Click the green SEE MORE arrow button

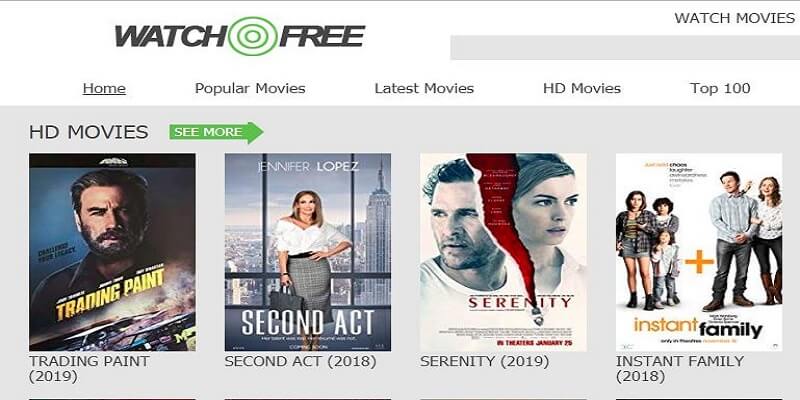(216, 132)
